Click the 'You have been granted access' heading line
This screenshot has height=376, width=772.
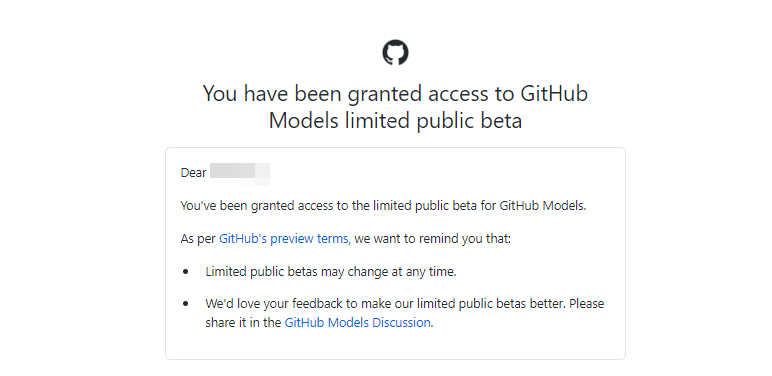[395, 94]
